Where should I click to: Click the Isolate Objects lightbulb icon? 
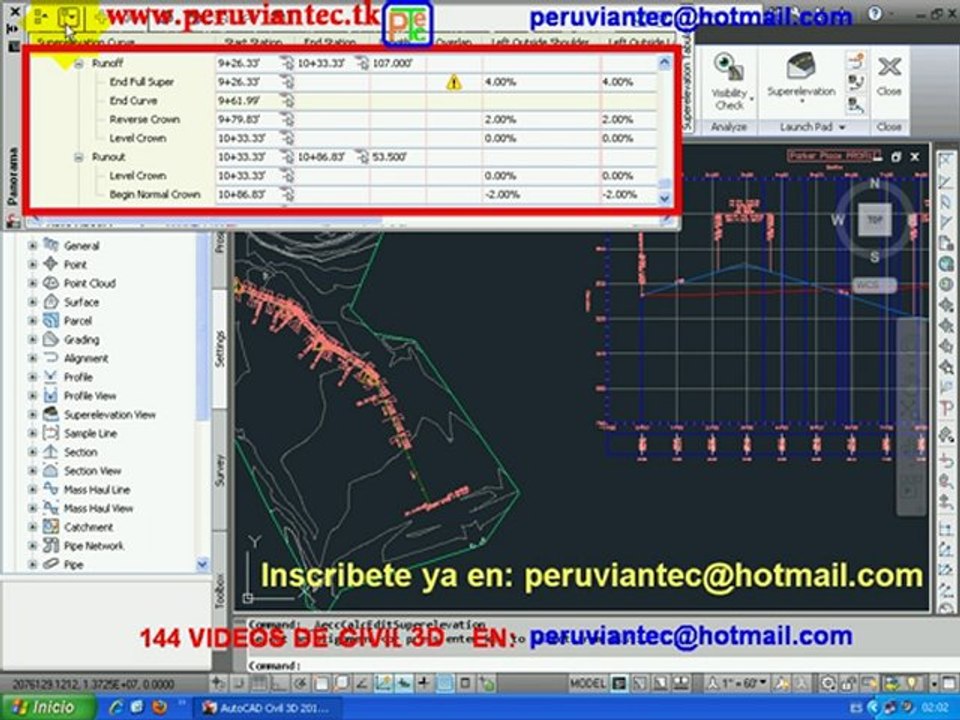pyautogui.click(x=913, y=683)
